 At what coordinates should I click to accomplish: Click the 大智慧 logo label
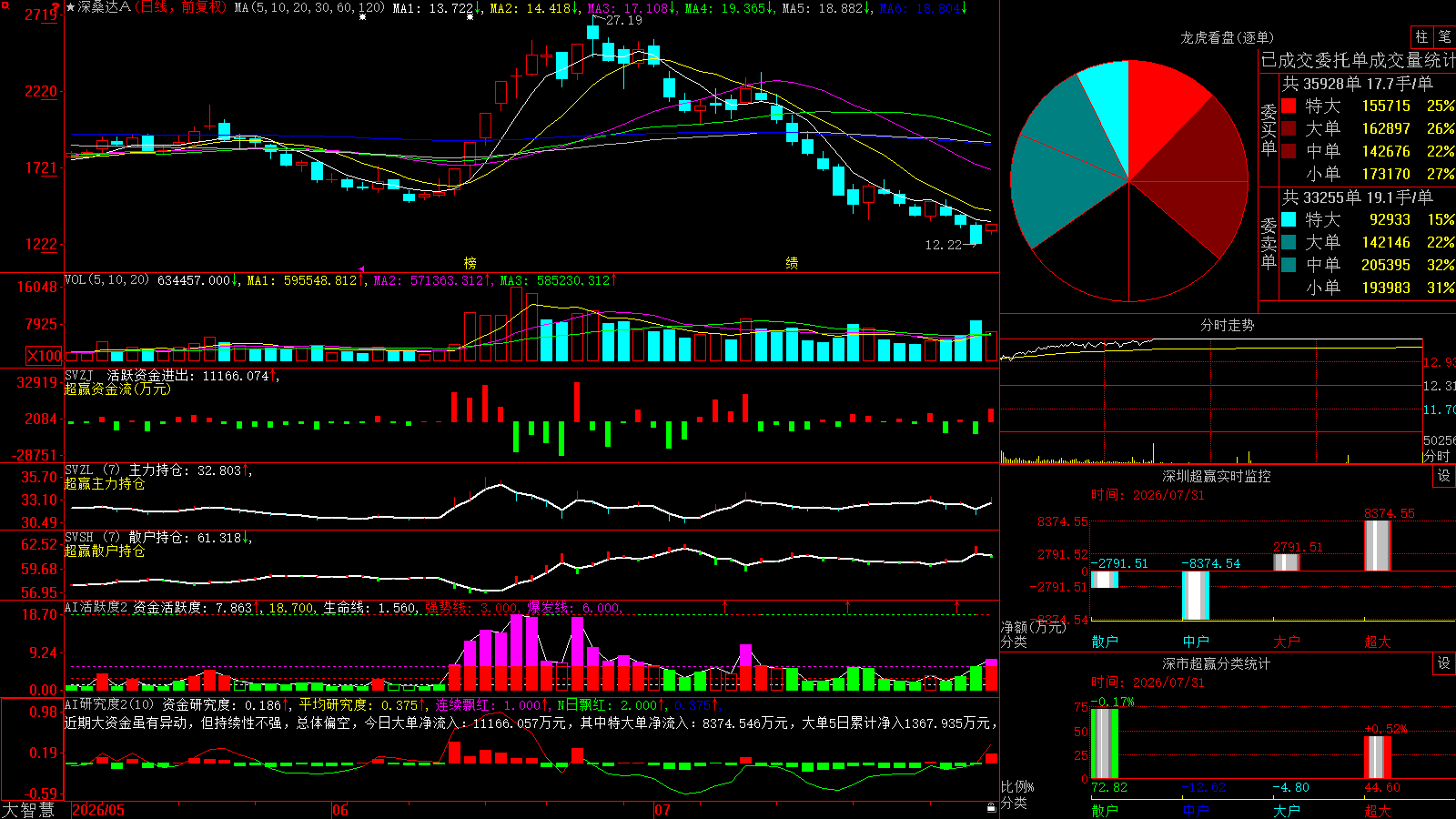[x=28, y=810]
